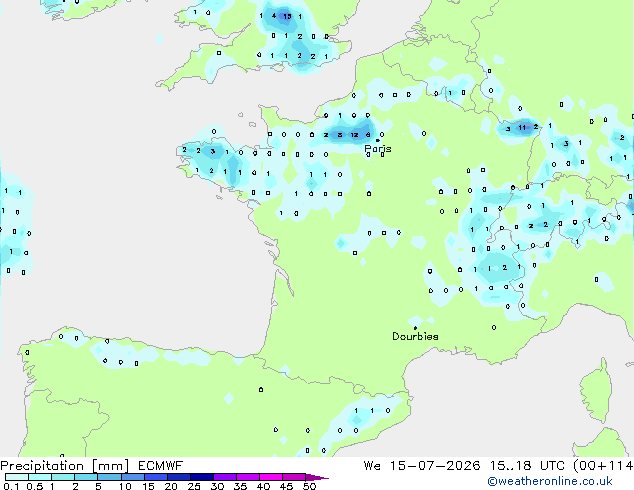
Task: Click the '12' precipitation value west of Paris
Action: [354, 135]
